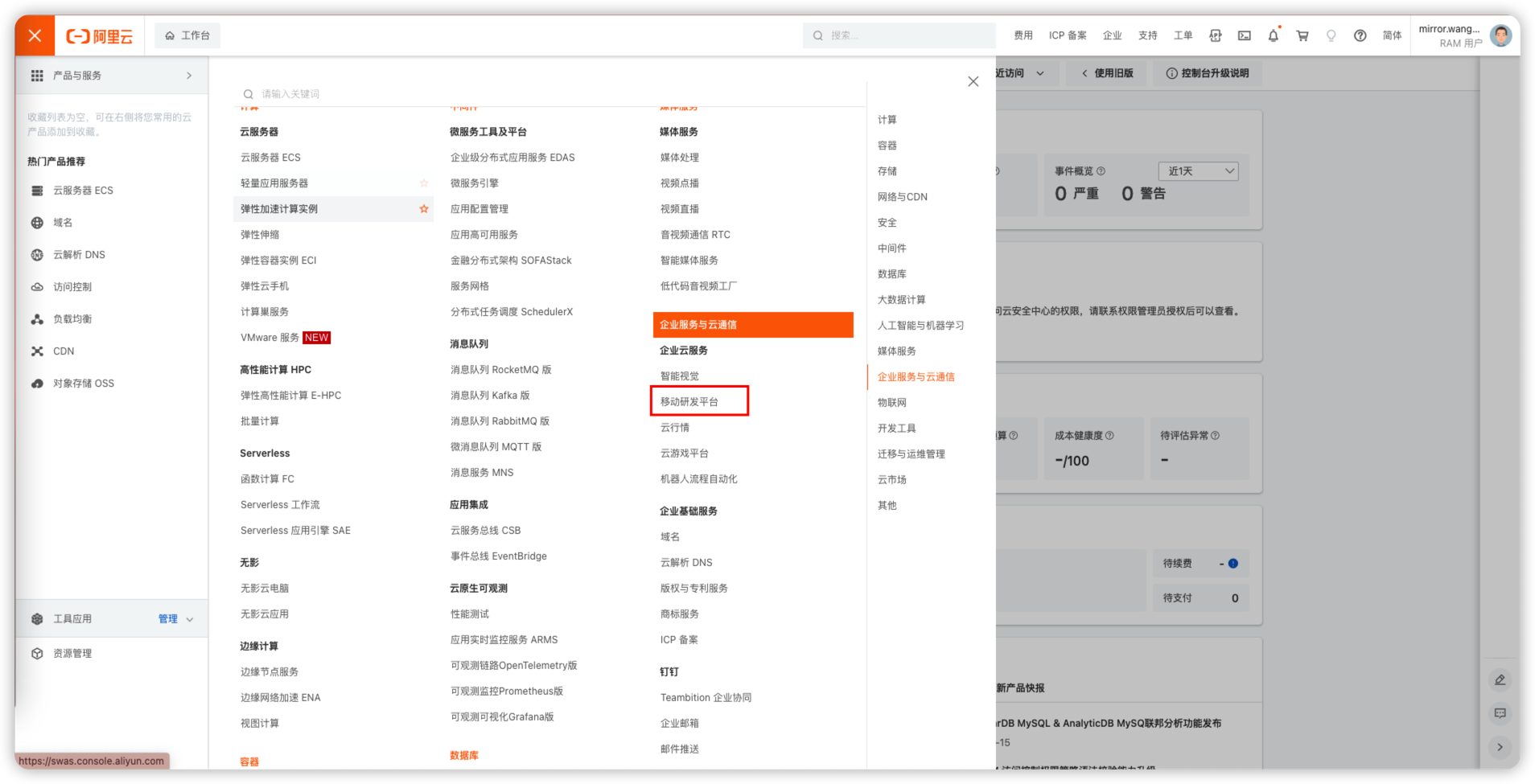Click the light bulb tips icon
Screen dimensions: 1535x784
coord(1331,35)
